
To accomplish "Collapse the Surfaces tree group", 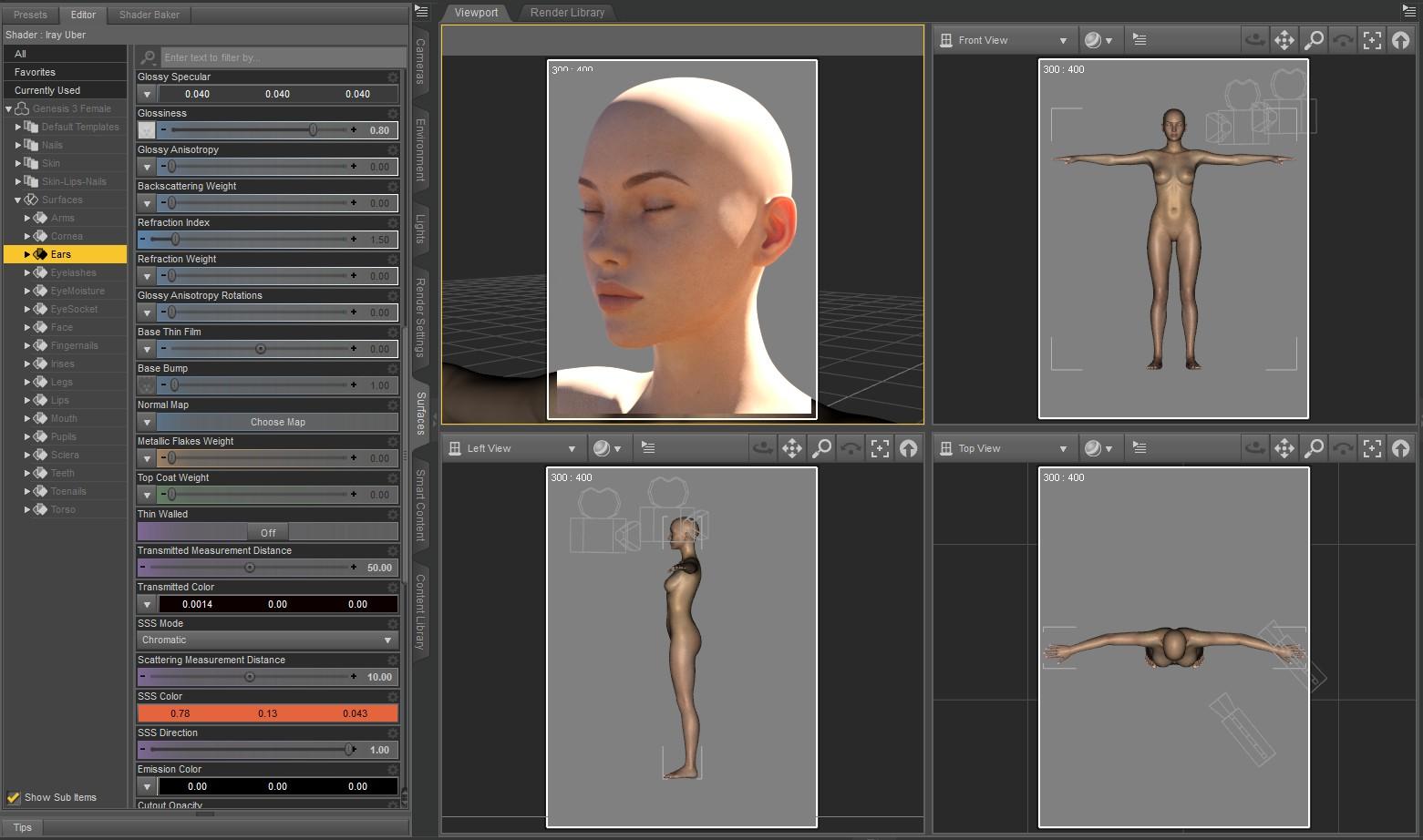I will pos(18,200).
